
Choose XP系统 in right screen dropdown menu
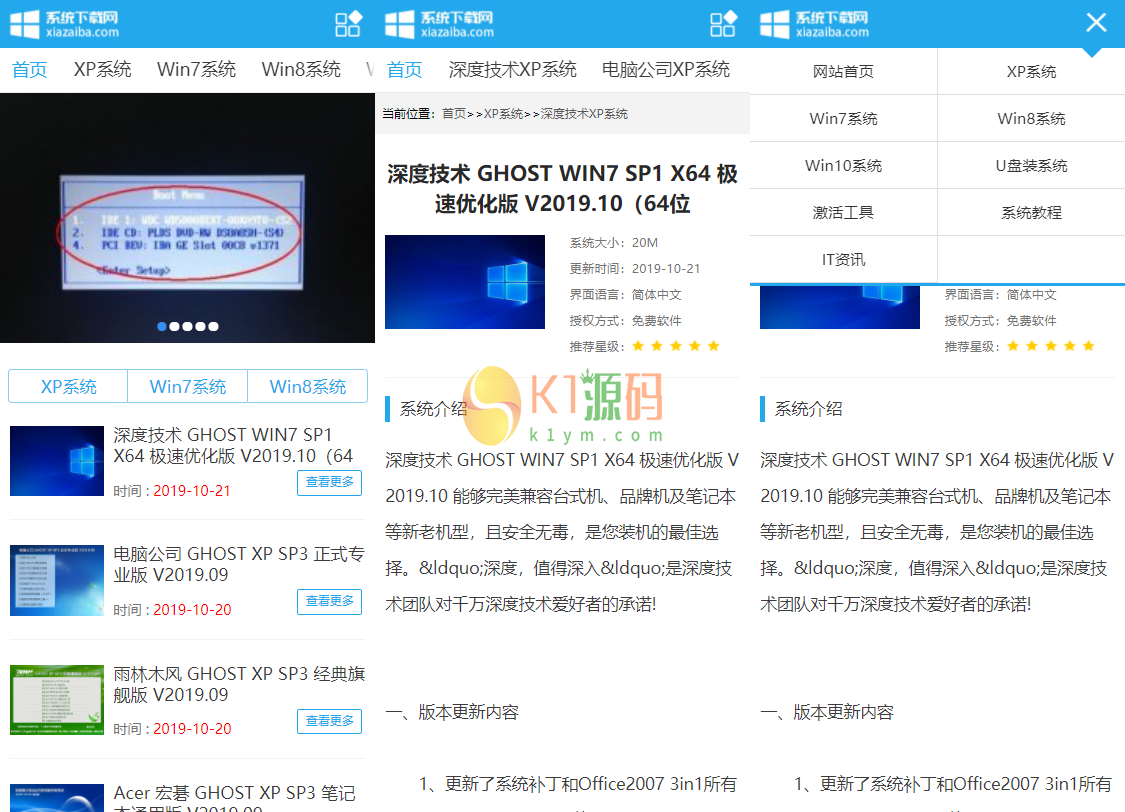pyautogui.click(x=1032, y=72)
